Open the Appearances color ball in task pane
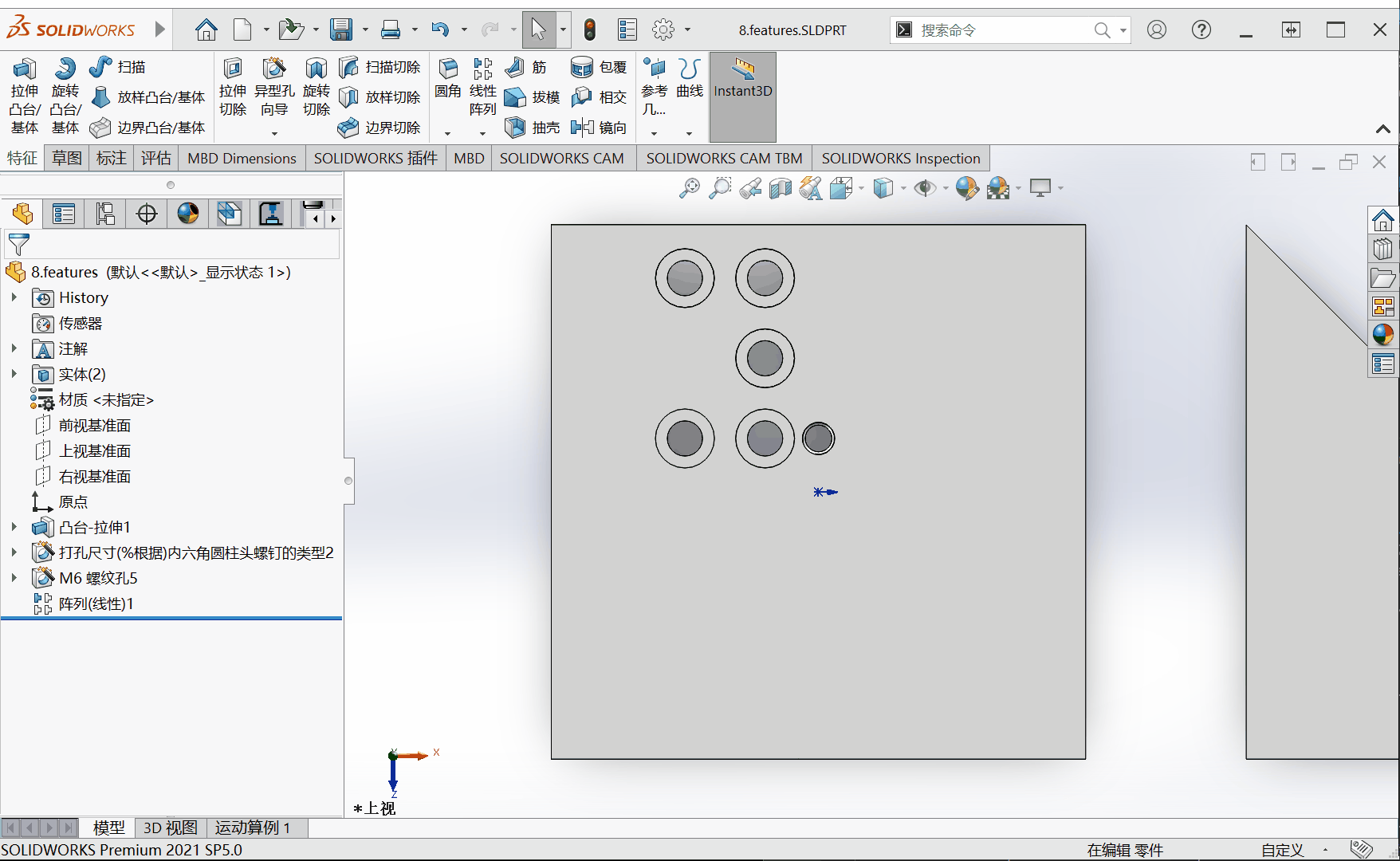1400x861 pixels. (x=1383, y=334)
